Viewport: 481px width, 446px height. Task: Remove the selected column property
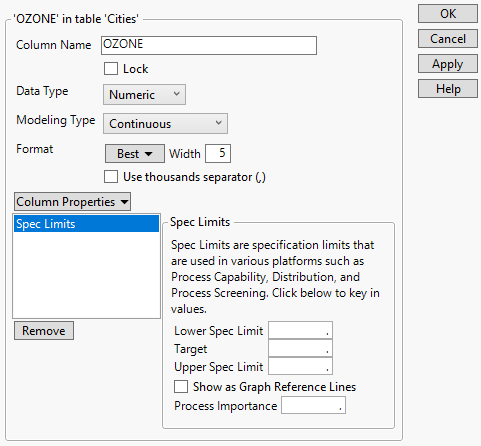coord(44,331)
